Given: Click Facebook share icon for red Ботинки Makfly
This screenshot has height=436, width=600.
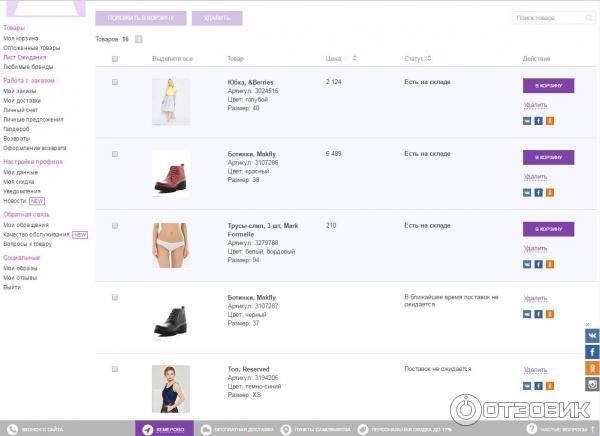Looking at the screenshot, I should click(539, 192).
